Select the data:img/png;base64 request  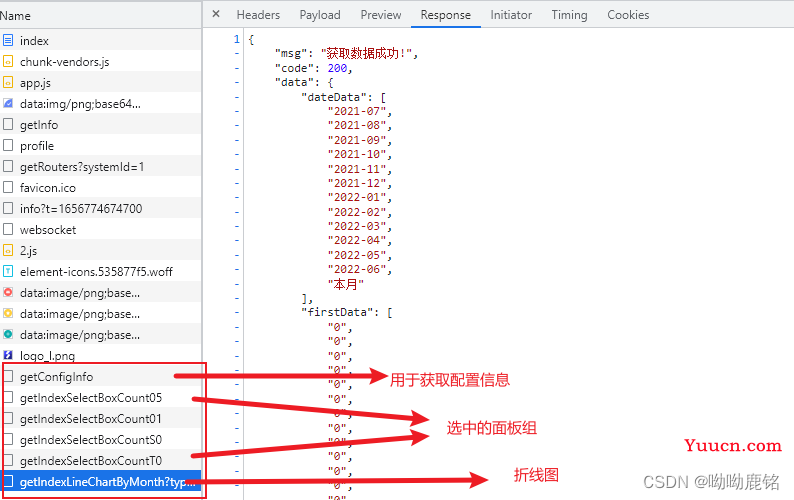[x=100, y=103]
